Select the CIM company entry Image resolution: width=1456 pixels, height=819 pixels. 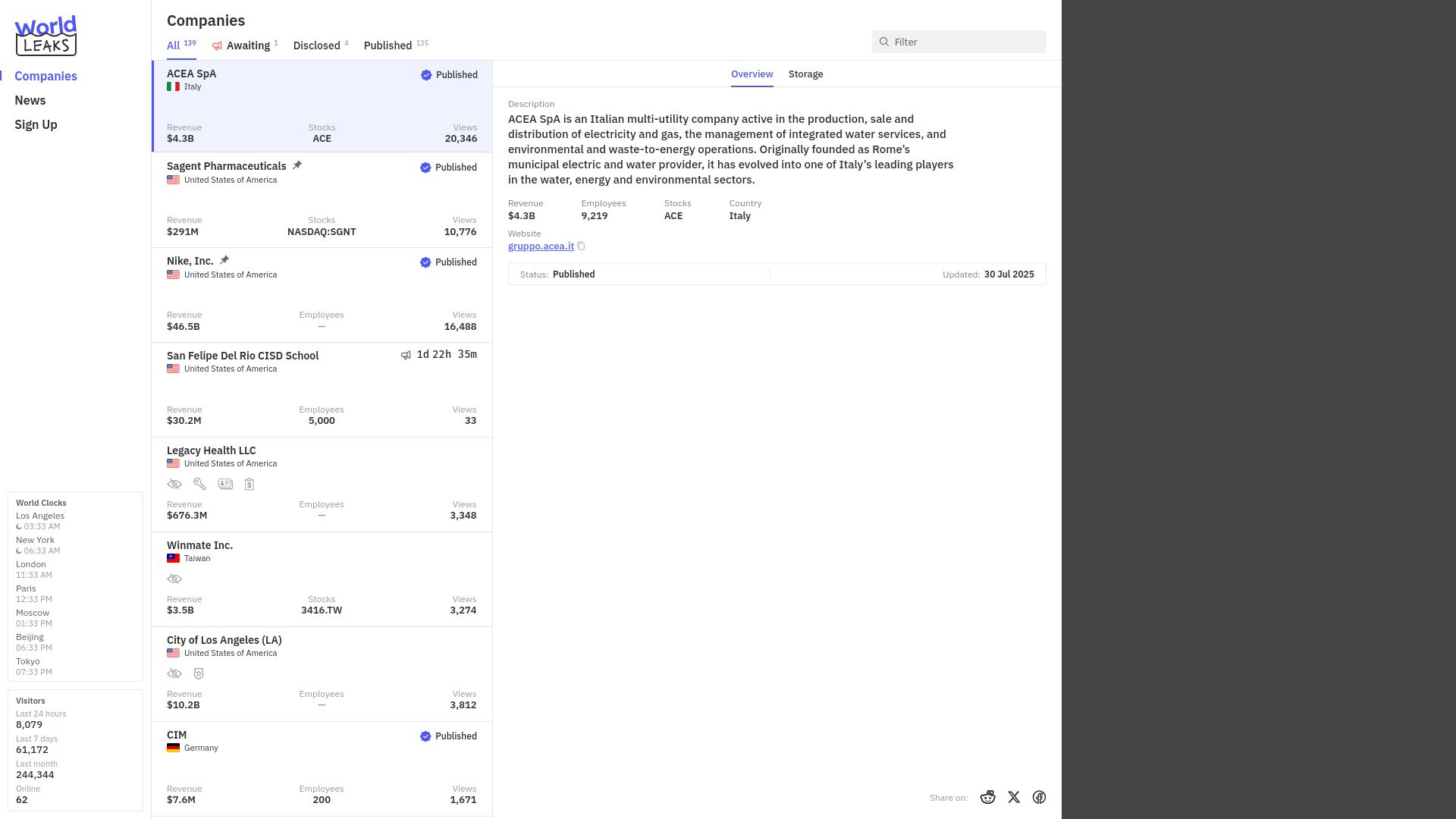(322, 769)
